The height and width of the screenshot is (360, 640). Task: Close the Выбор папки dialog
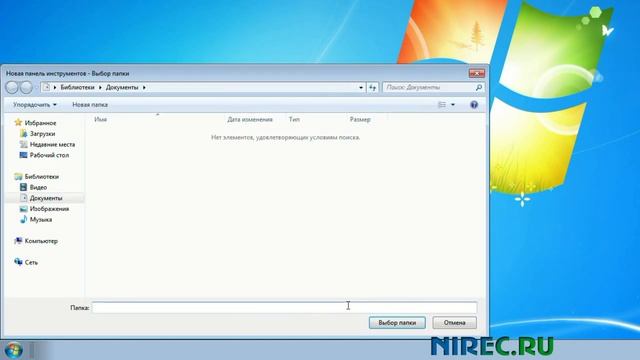[x=476, y=73]
